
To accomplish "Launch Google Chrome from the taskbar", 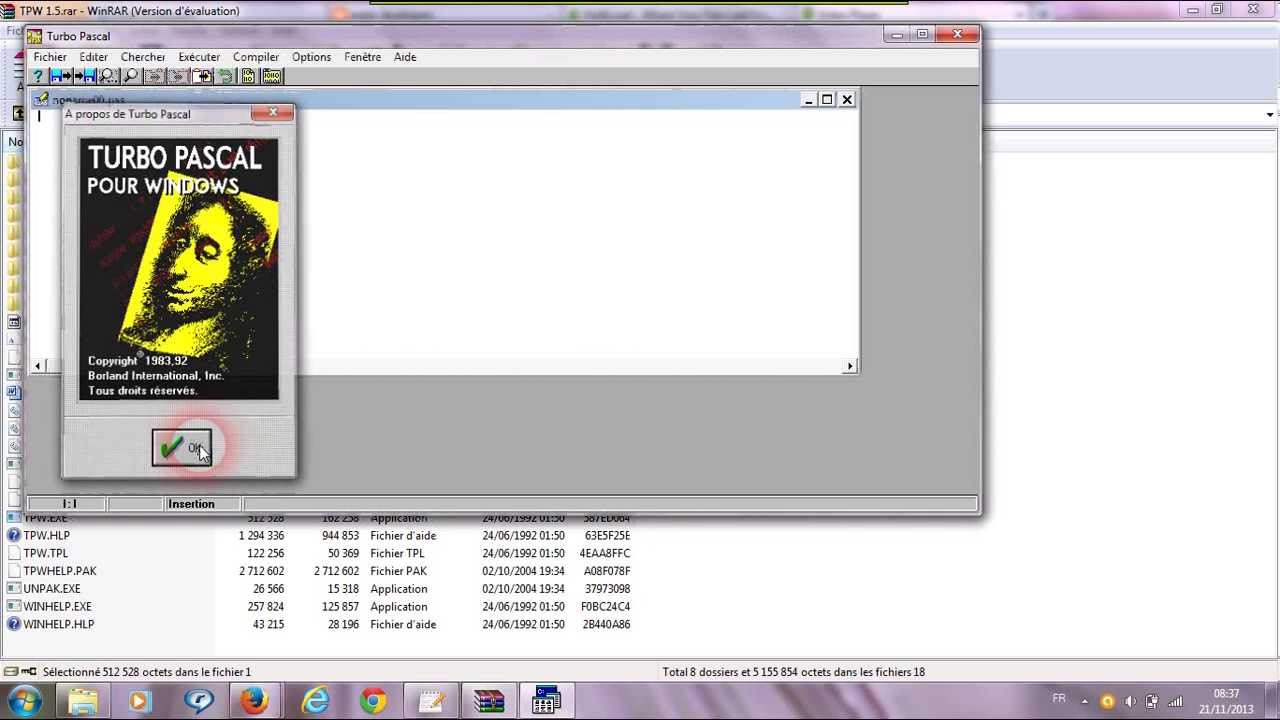I will click(x=373, y=702).
